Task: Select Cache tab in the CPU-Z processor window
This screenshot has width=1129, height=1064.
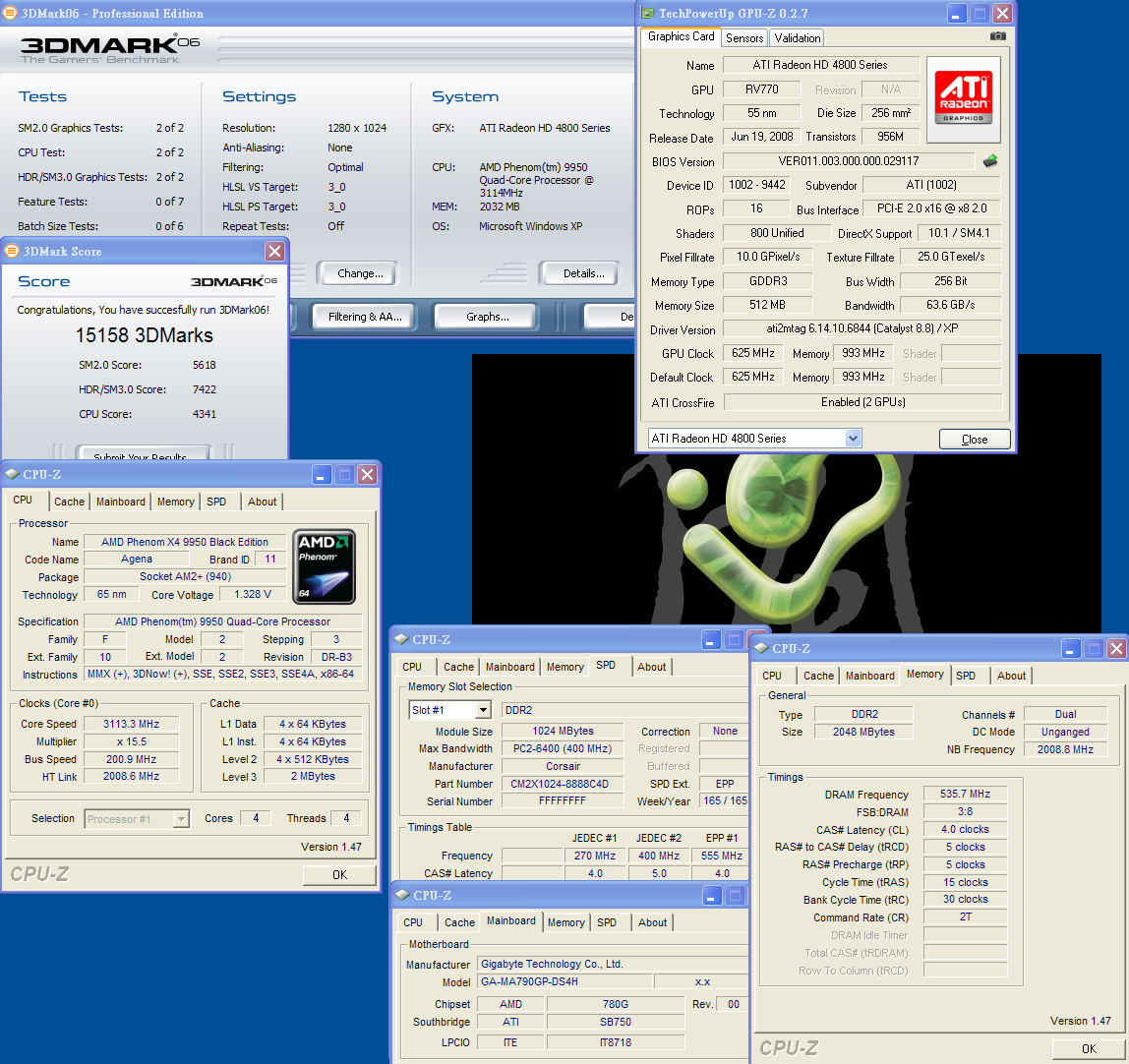Action: click(69, 502)
